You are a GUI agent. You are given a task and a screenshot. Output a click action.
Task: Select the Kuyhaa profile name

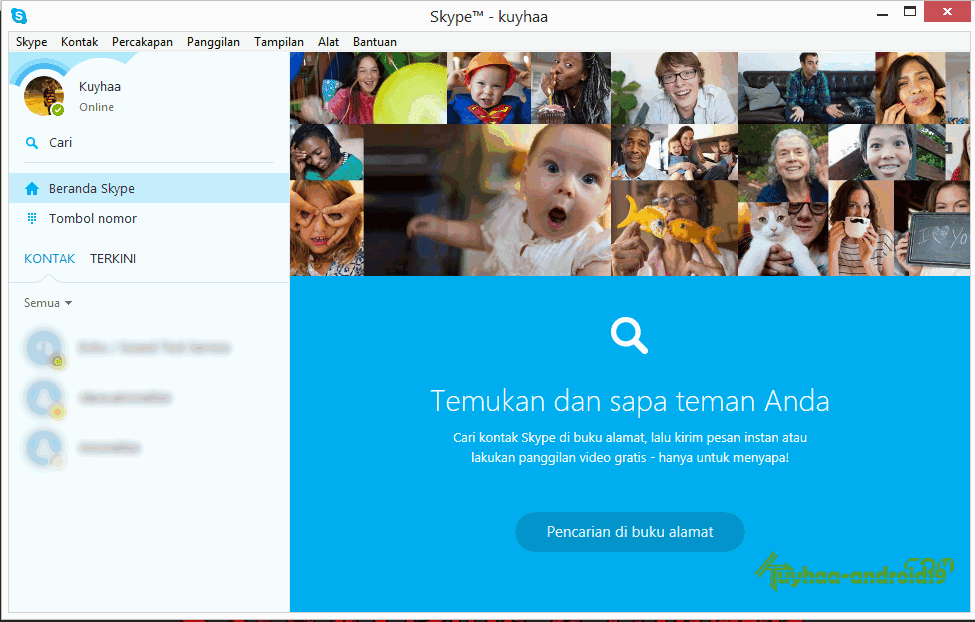coord(99,86)
